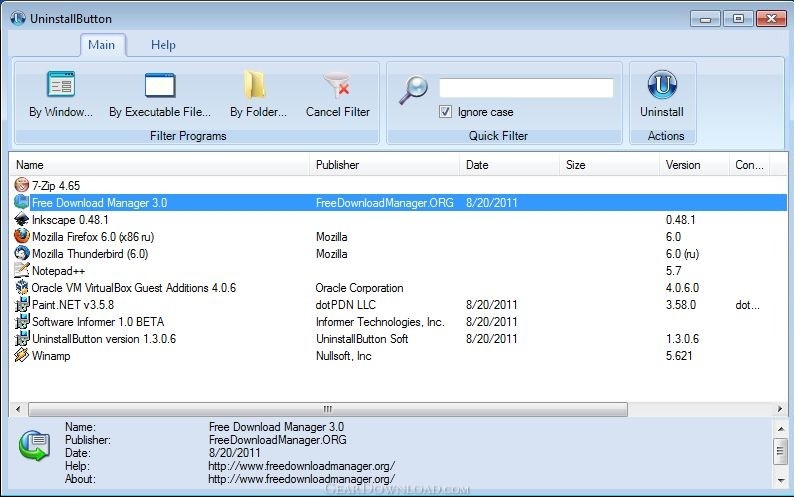Select the Paint.NET v3.5.8 entry
Screen dimensions: 794x497
click(x=73, y=304)
